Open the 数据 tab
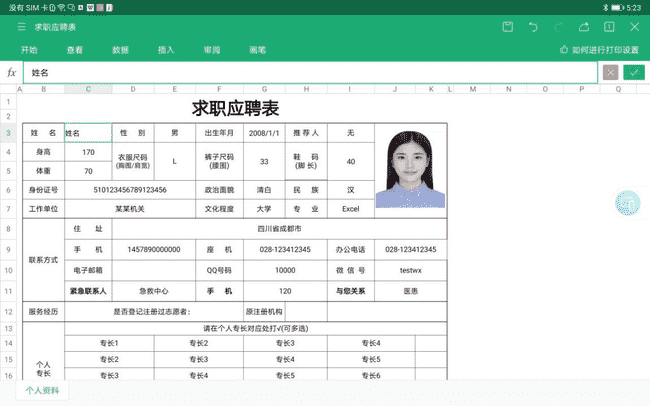The height and width of the screenshot is (406, 650). coord(120,49)
